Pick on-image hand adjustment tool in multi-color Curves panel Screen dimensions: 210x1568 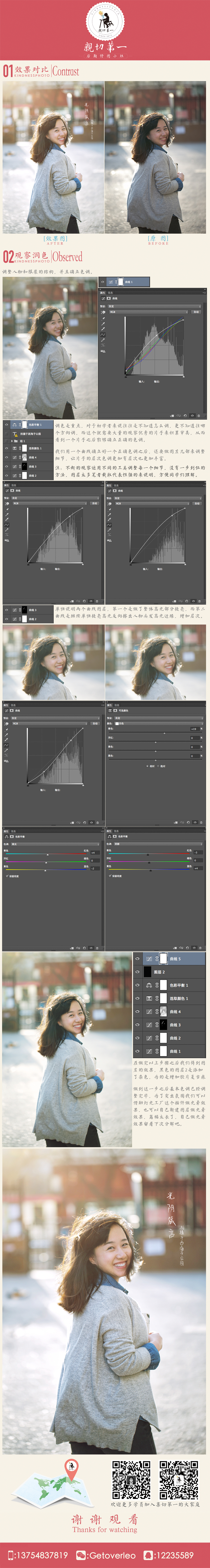103,312
